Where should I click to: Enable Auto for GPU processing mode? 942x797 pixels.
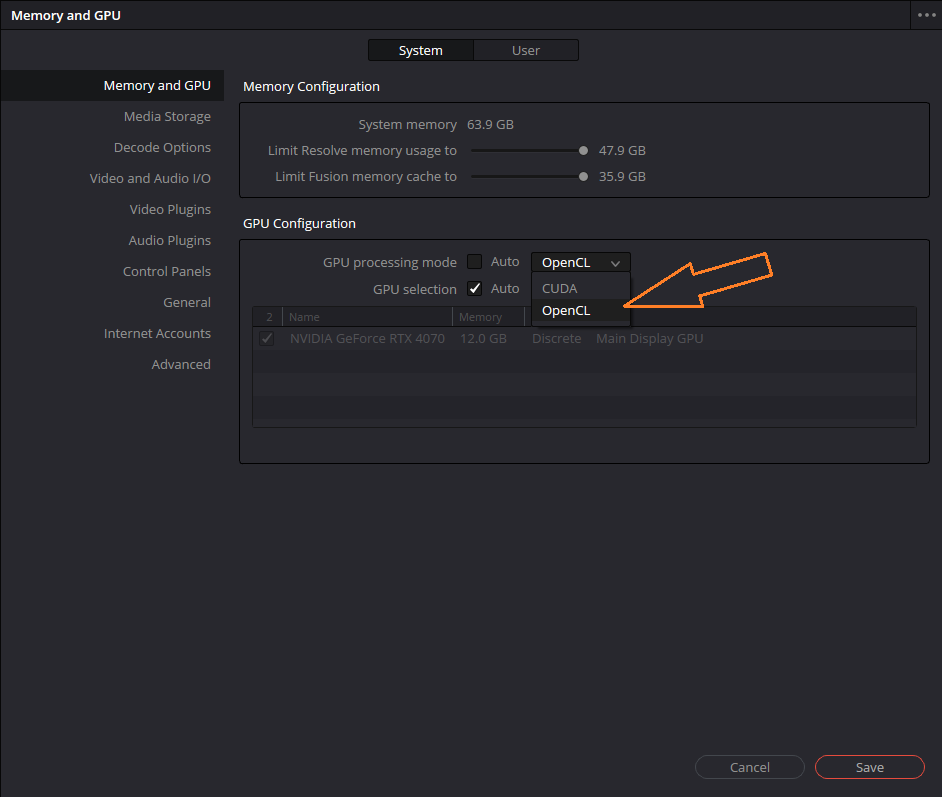point(475,262)
